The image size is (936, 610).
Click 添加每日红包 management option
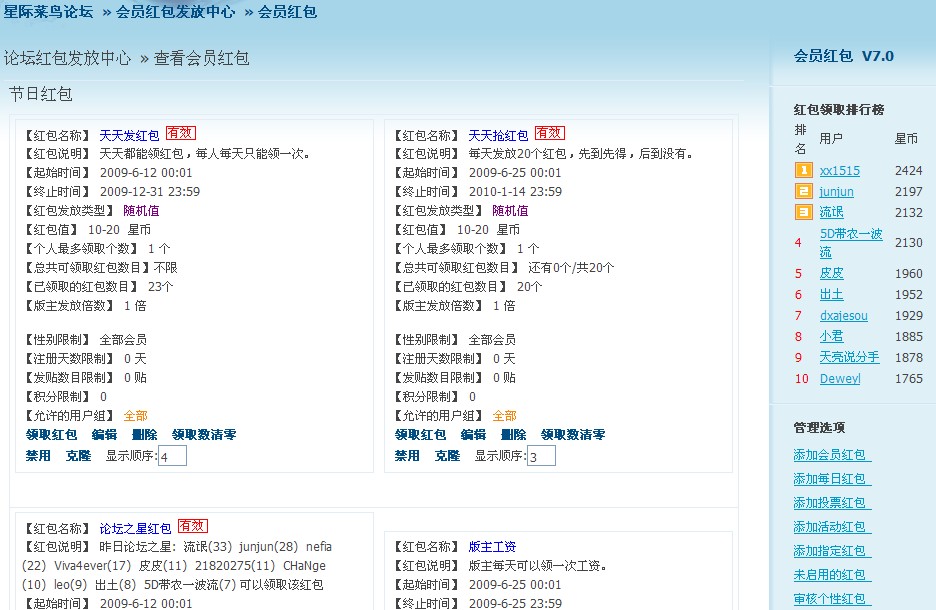[832, 479]
